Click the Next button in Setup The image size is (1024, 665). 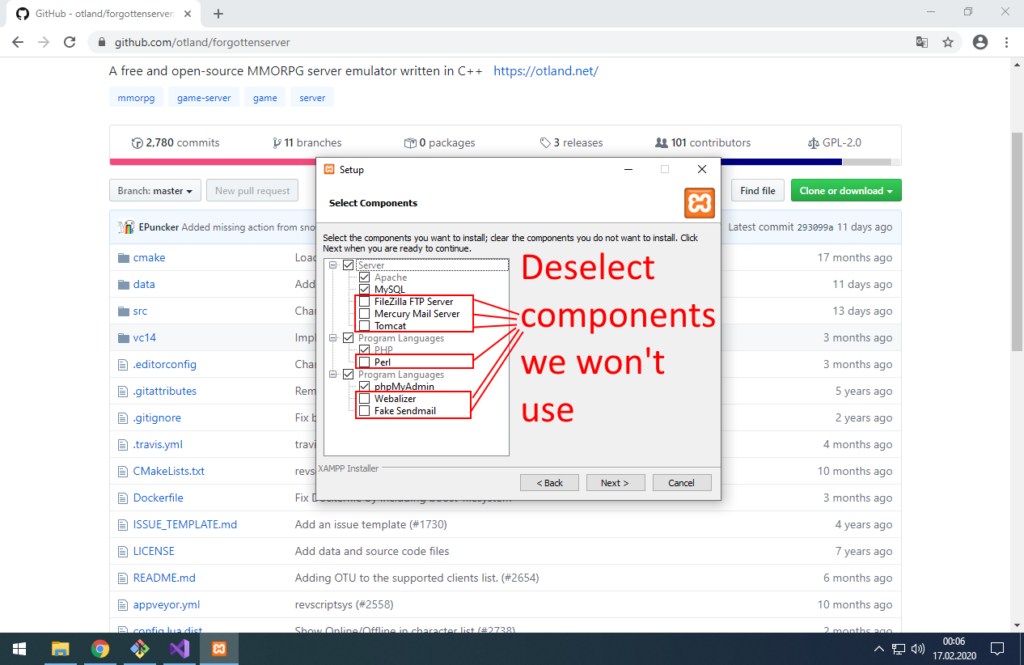[615, 483]
